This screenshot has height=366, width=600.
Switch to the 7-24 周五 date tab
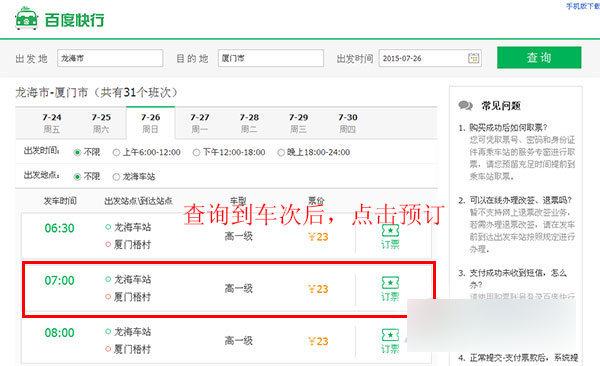(52, 123)
